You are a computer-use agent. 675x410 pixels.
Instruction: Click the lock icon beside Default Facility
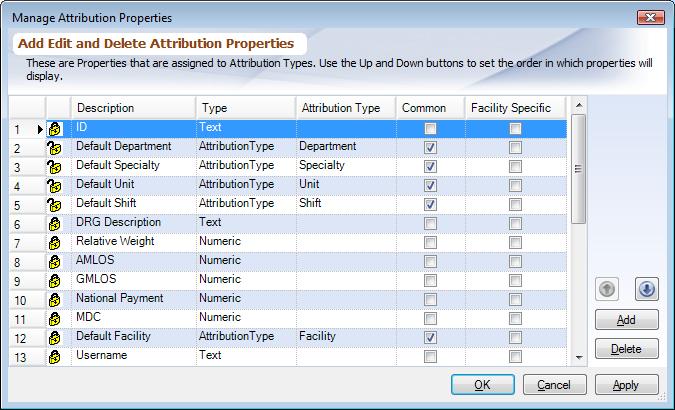[x=54, y=337]
